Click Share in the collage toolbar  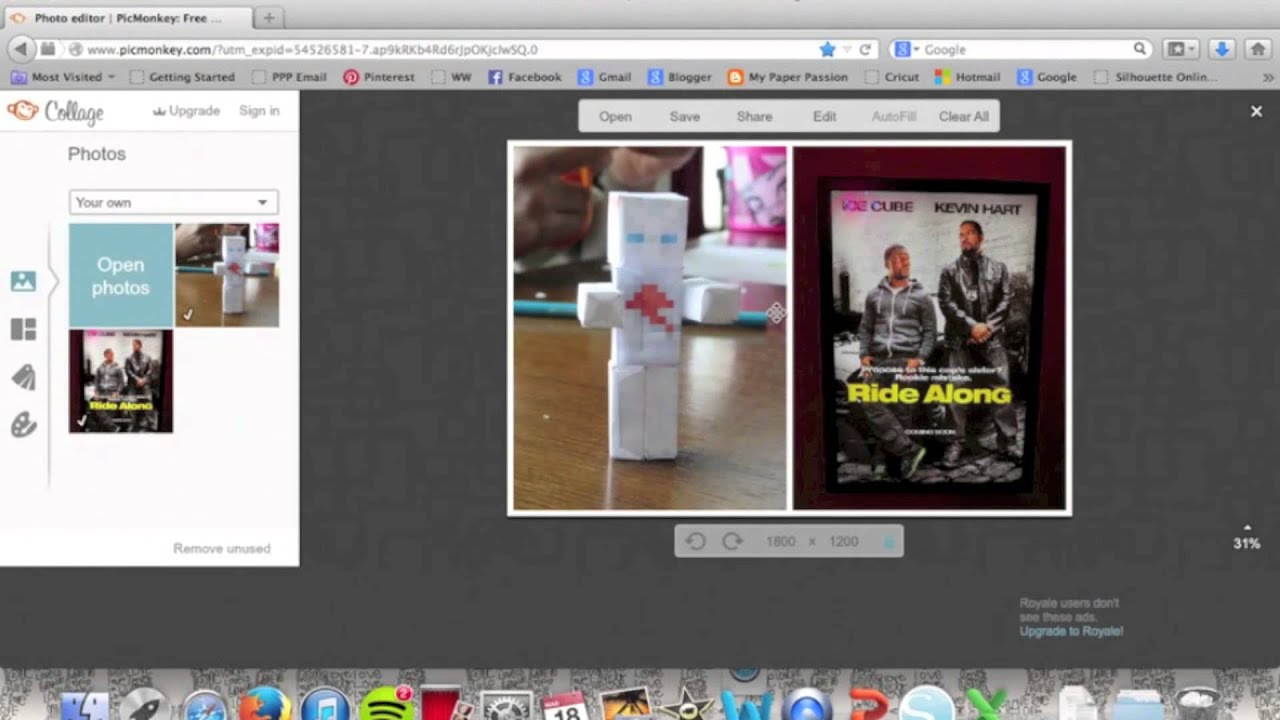(754, 116)
